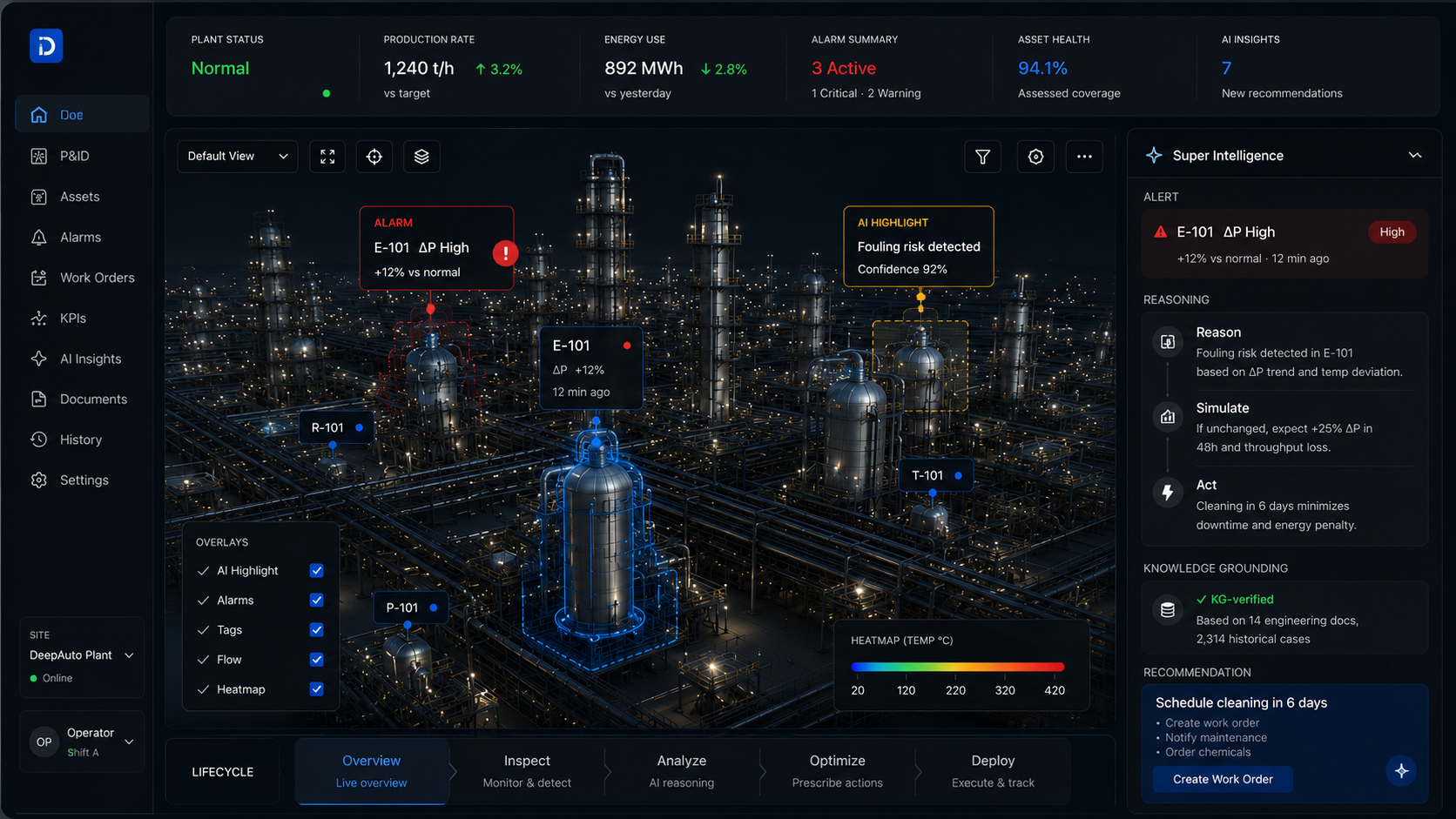This screenshot has height=819, width=1456.
Task: Click the 892 MWh energy use value
Action: tap(644, 68)
